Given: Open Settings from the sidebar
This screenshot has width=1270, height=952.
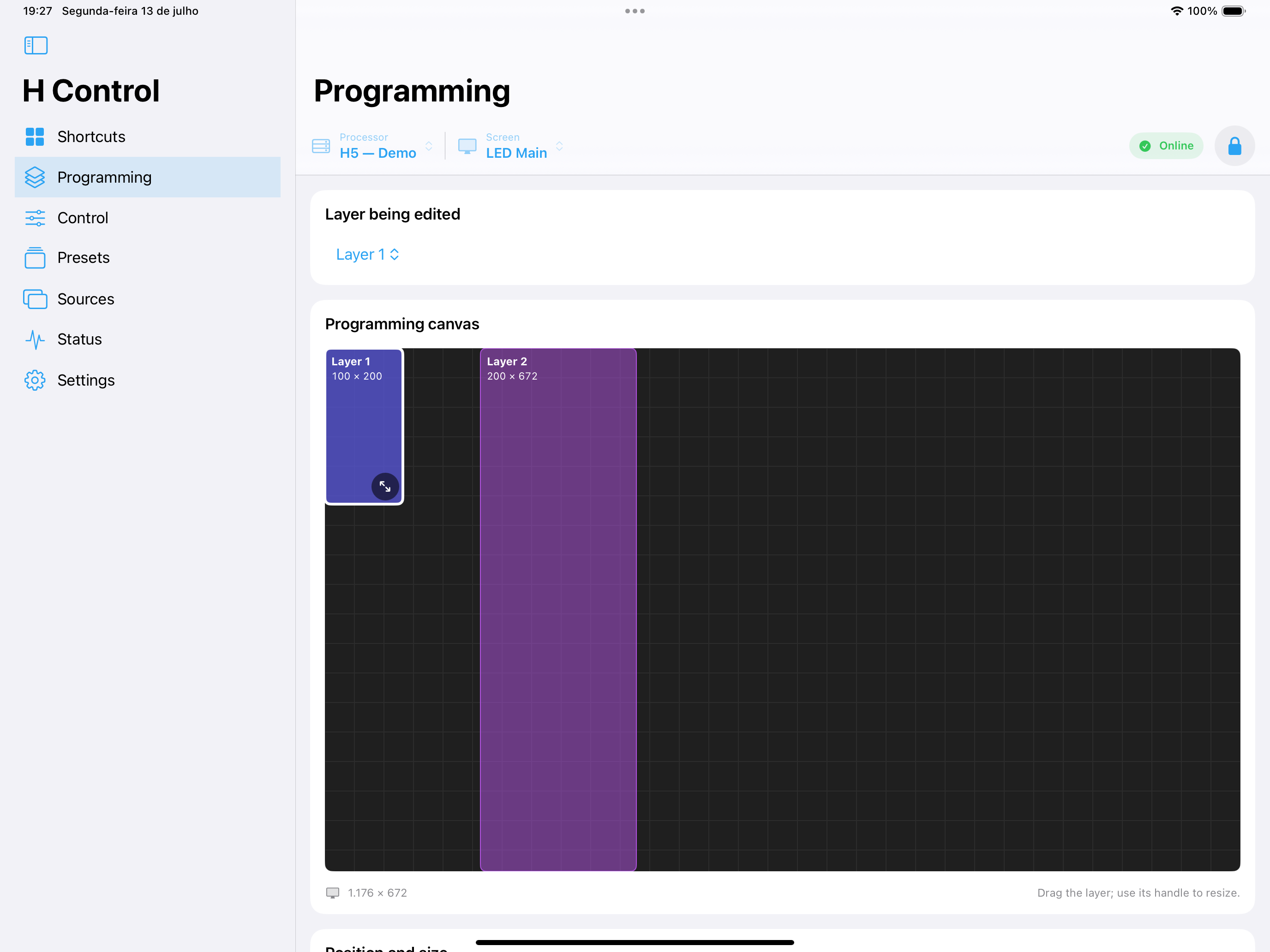Looking at the screenshot, I should point(148,380).
